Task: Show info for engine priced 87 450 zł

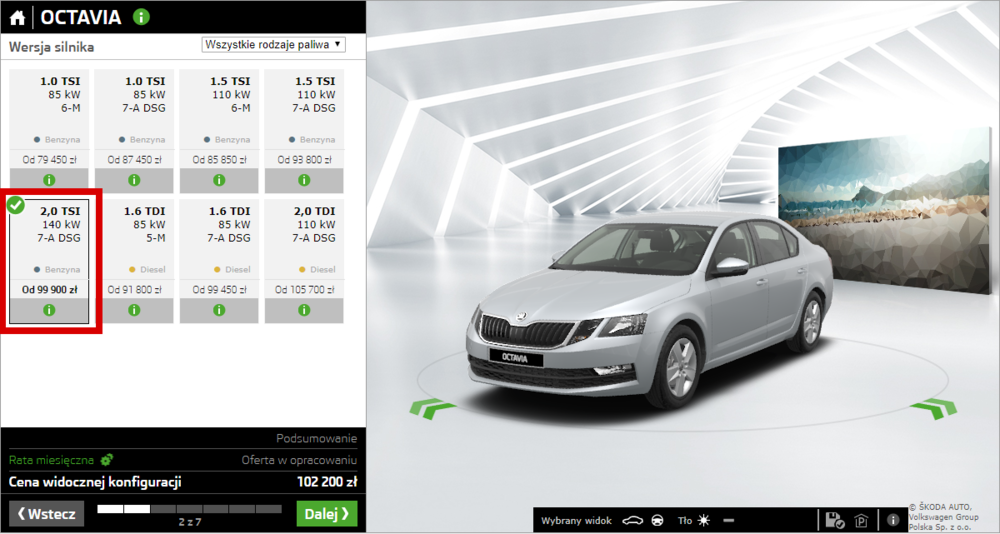Action: 134,181
